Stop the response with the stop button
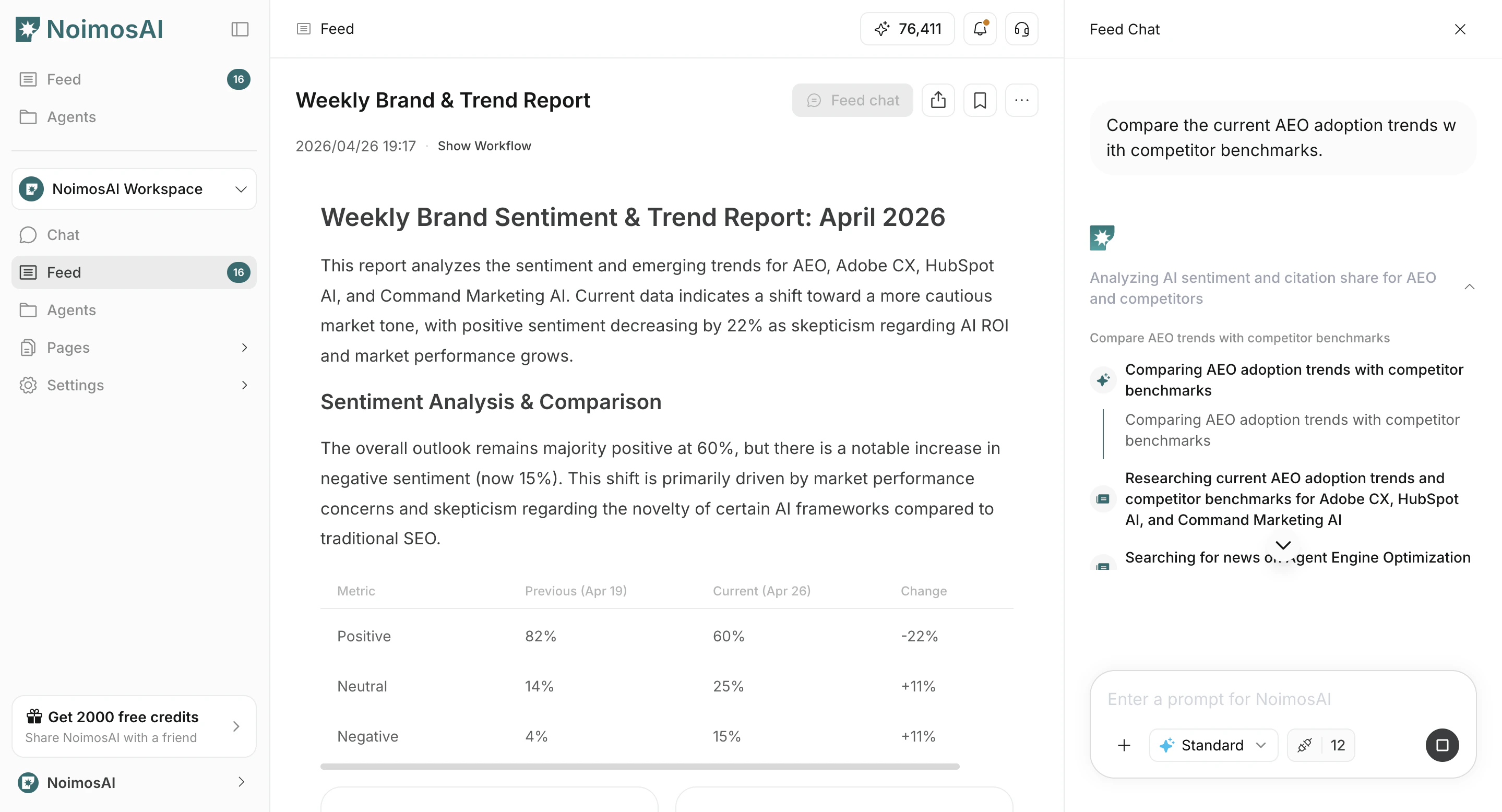 coord(1443,745)
